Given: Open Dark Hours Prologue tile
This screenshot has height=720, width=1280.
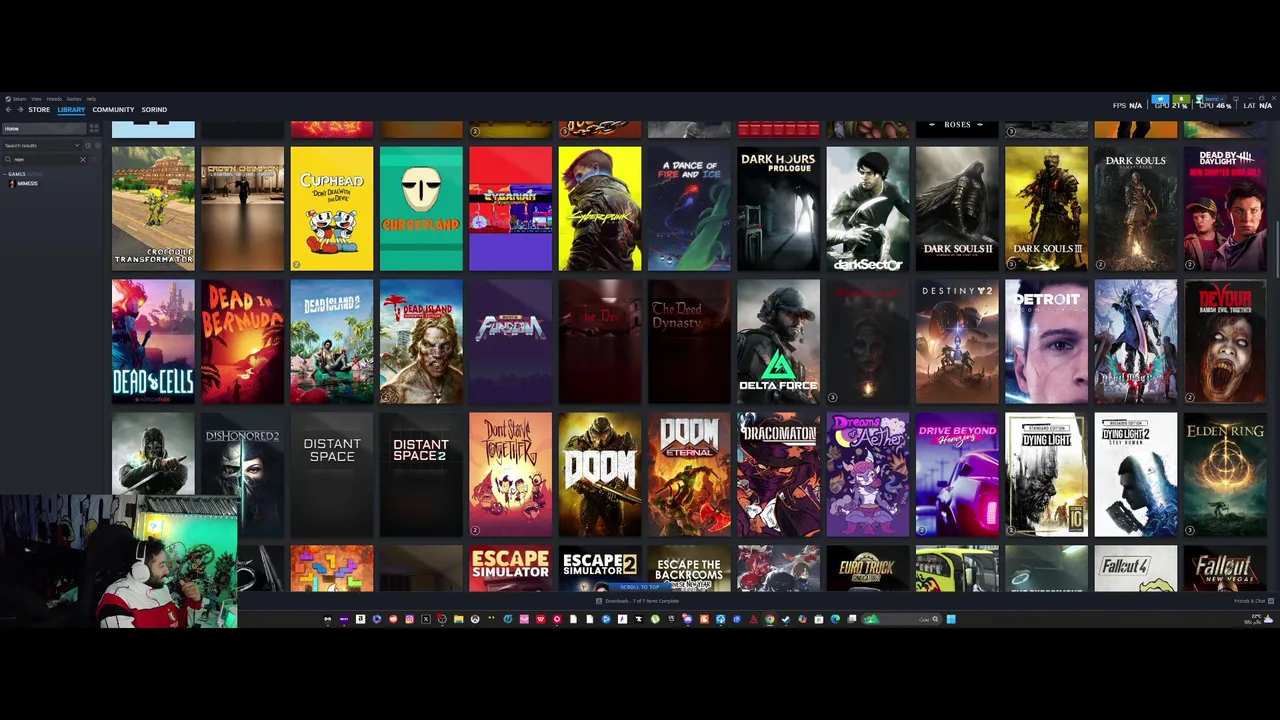Looking at the screenshot, I should click(x=779, y=209).
